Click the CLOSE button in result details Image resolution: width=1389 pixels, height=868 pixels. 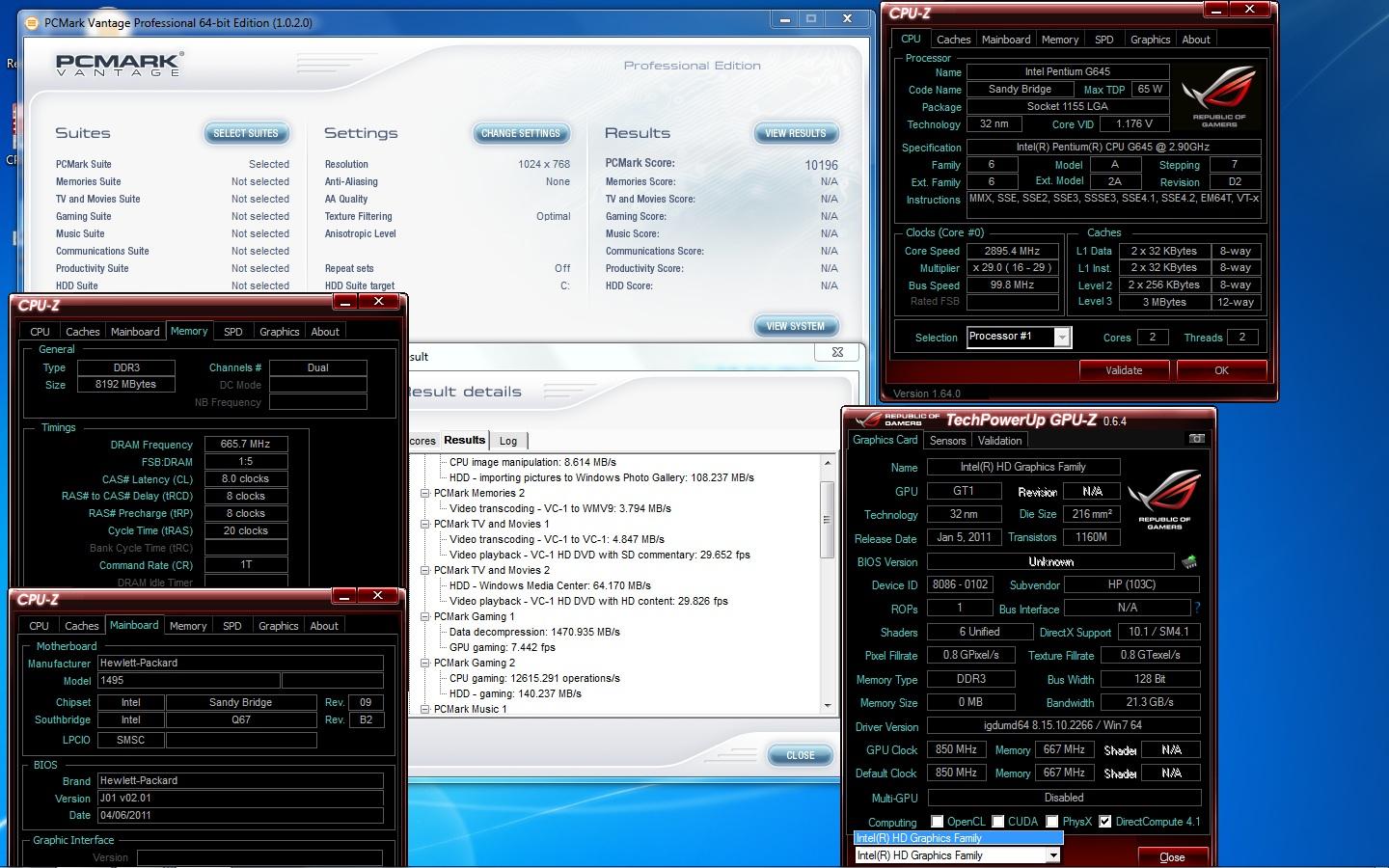(x=801, y=755)
